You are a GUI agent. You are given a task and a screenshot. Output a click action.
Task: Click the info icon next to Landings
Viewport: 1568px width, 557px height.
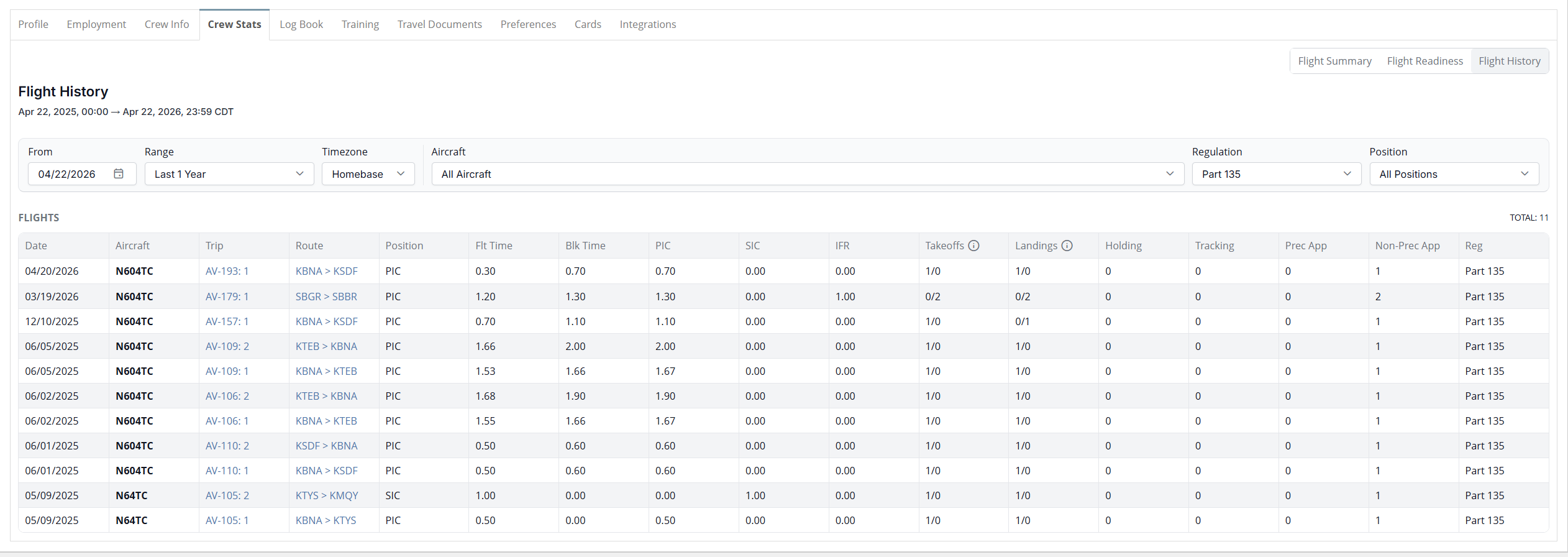[x=1067, y=246]
